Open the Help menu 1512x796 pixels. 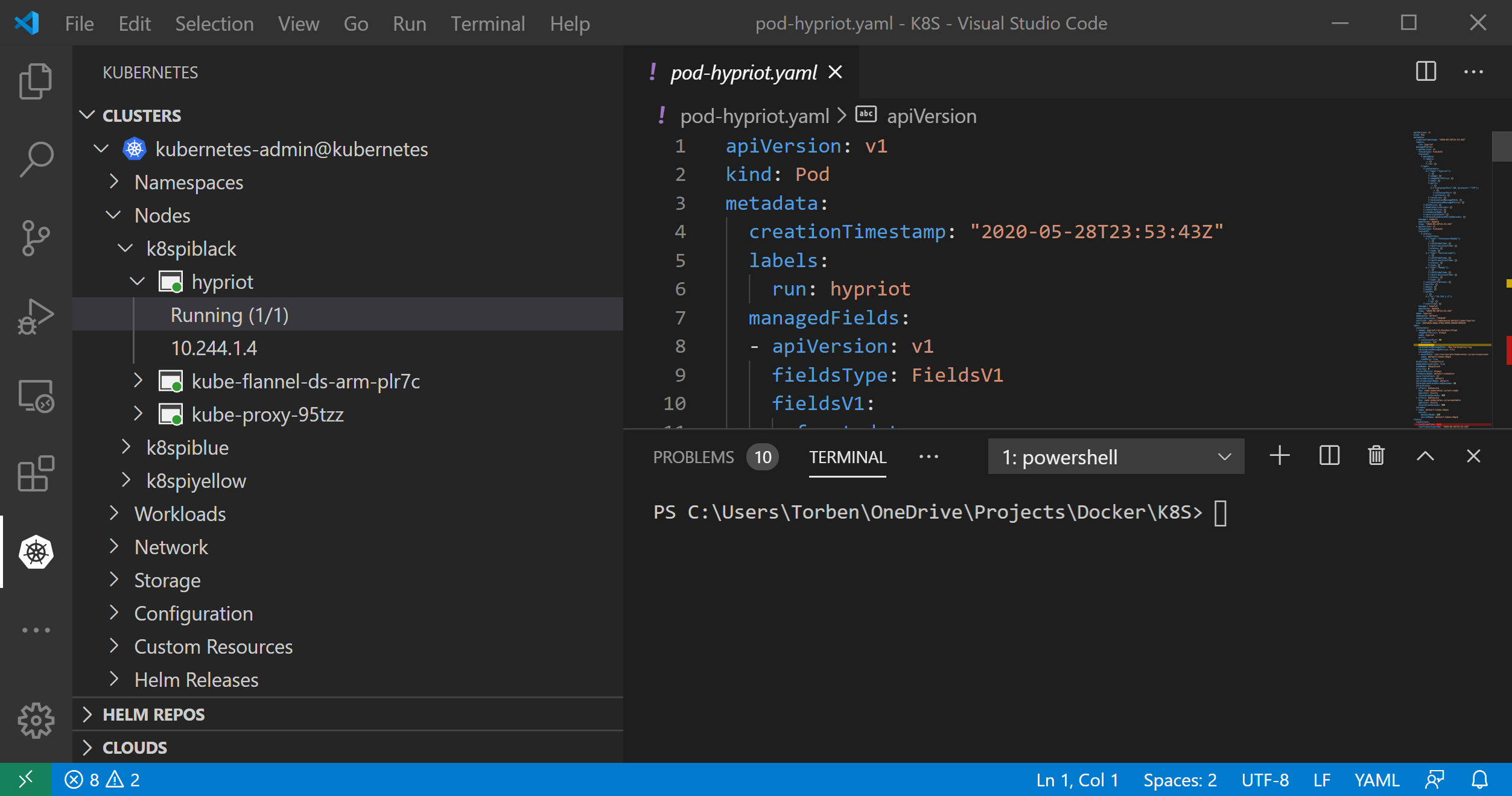tap(570, 24)
